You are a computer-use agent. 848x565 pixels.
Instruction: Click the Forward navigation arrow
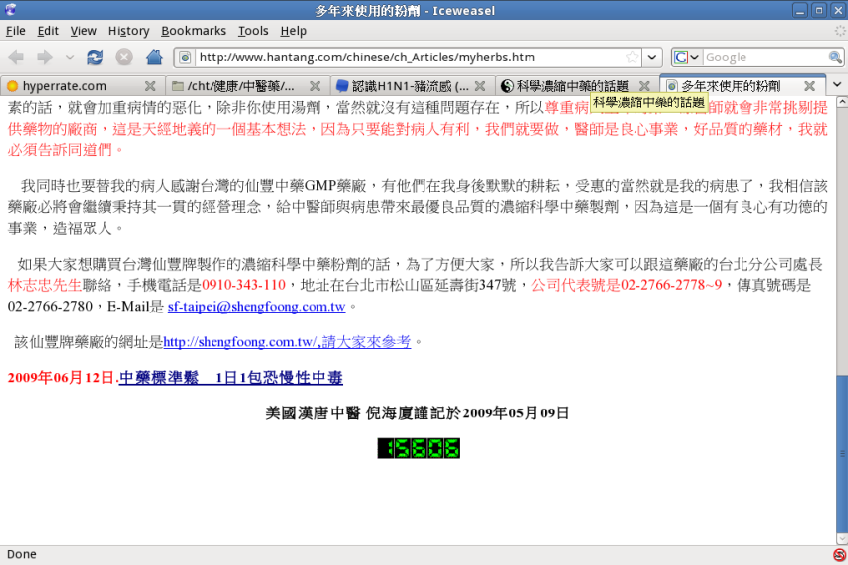(x=46, y=57)
